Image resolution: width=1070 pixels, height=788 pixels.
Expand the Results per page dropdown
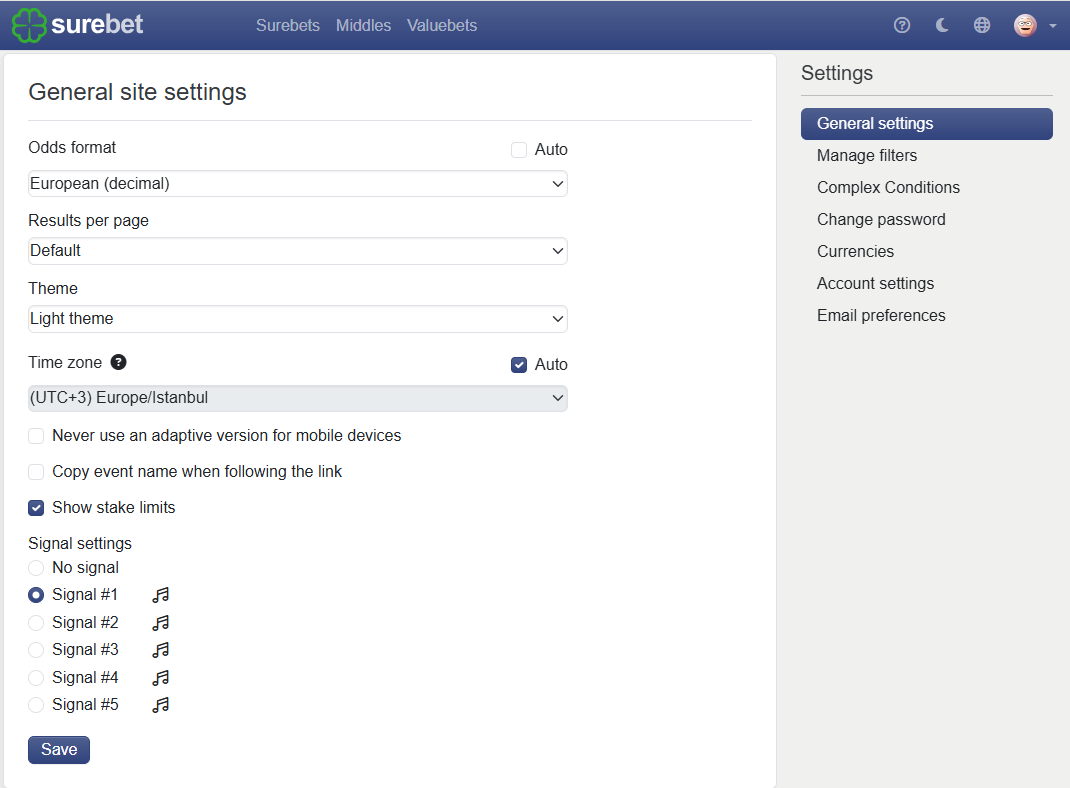(298, 251)
